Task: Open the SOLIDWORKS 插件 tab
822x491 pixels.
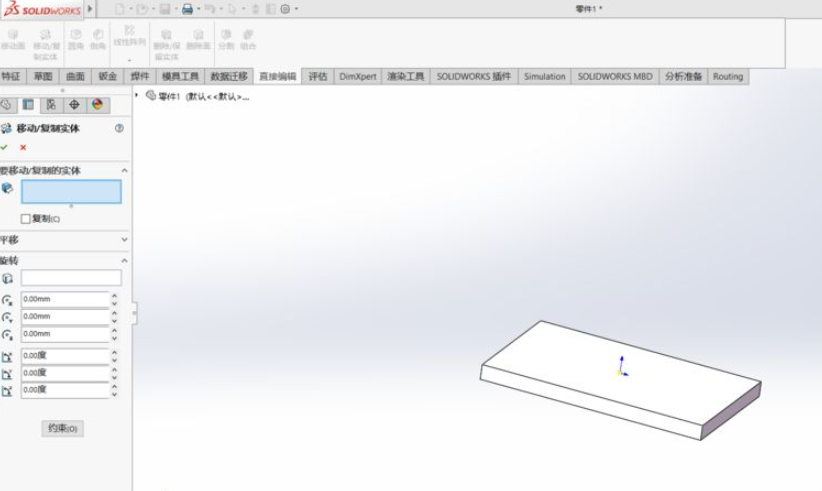Action: click(x=474, y=77)
